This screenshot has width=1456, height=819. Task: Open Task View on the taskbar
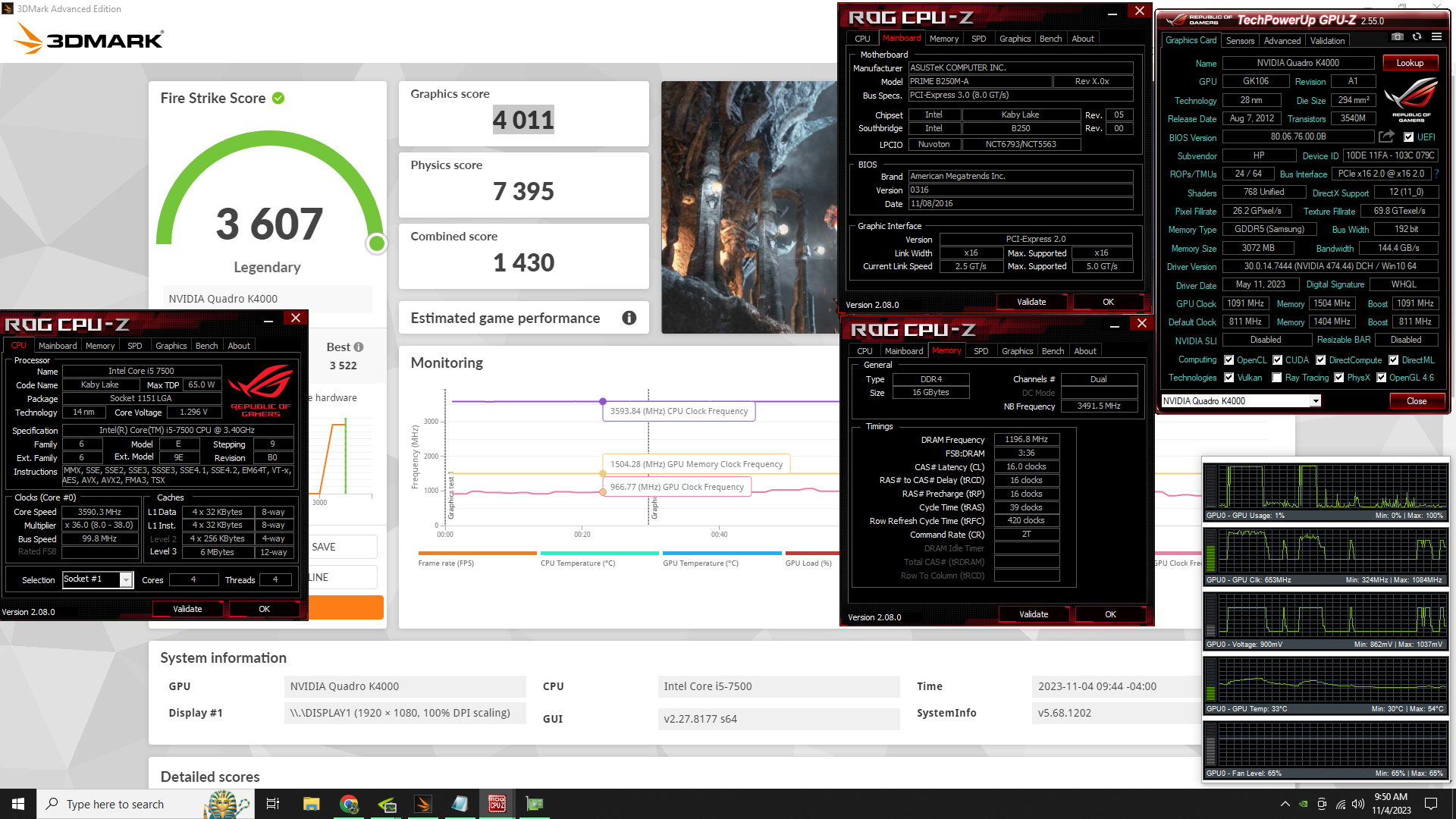click(x=273, y=804)
